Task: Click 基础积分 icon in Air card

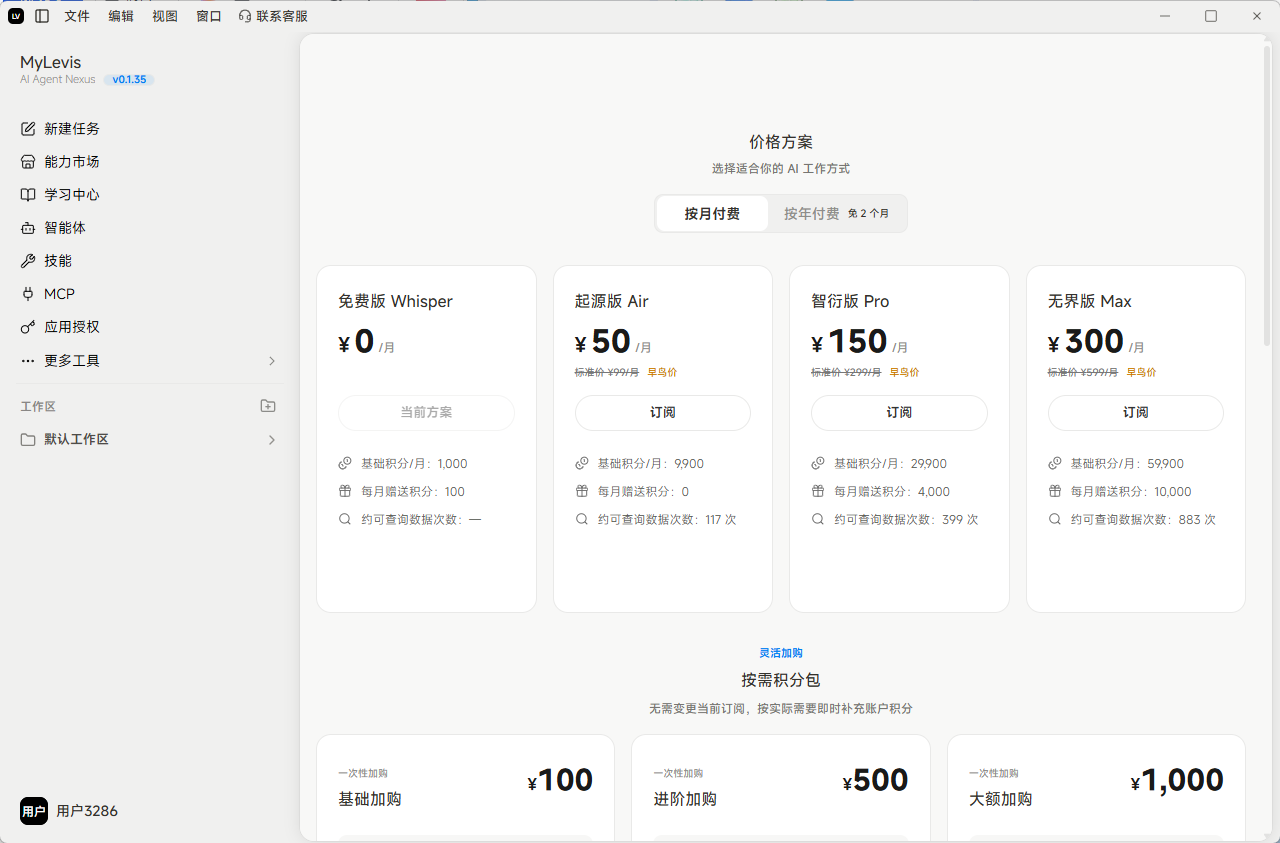Action: tap(582, 463)
